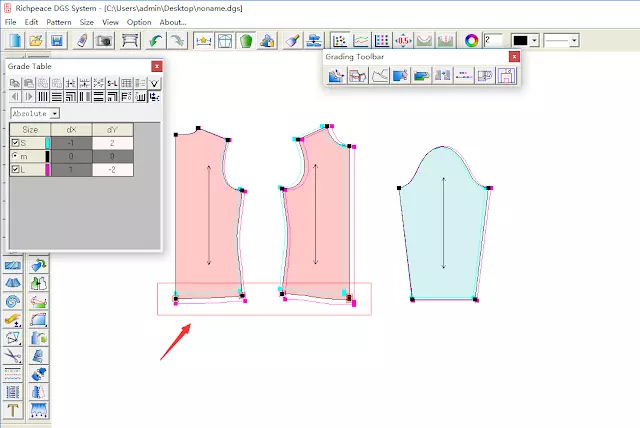Open the Absolute mode dropdown
This screenshot has width=640, height=428.
click(x=55, y=113)
